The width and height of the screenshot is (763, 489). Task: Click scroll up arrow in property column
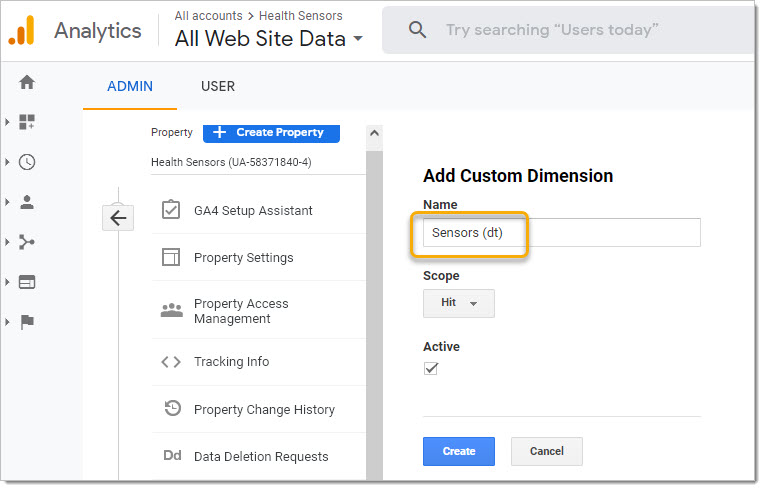point(375,132)
